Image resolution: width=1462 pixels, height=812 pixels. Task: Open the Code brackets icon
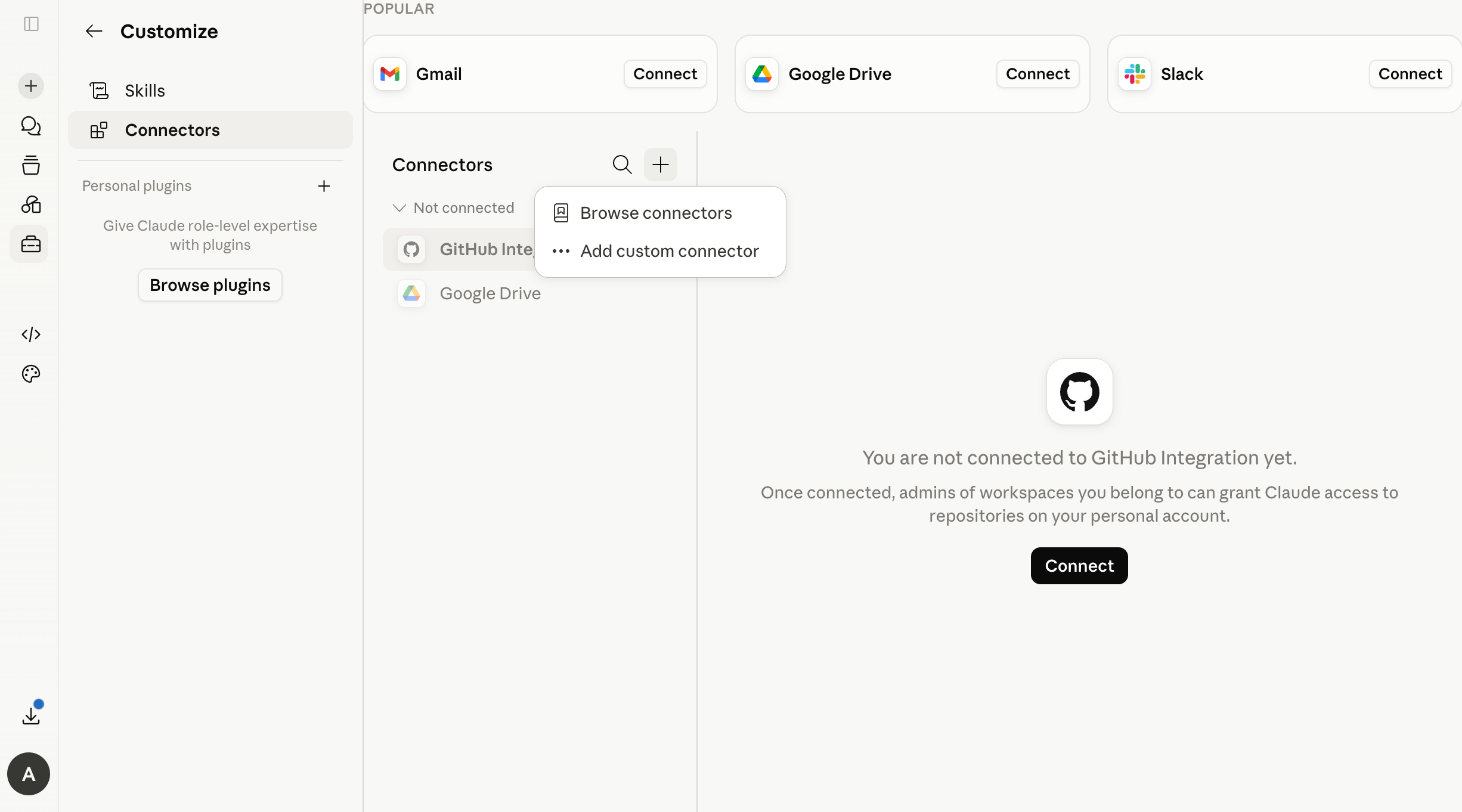(31, 334)
